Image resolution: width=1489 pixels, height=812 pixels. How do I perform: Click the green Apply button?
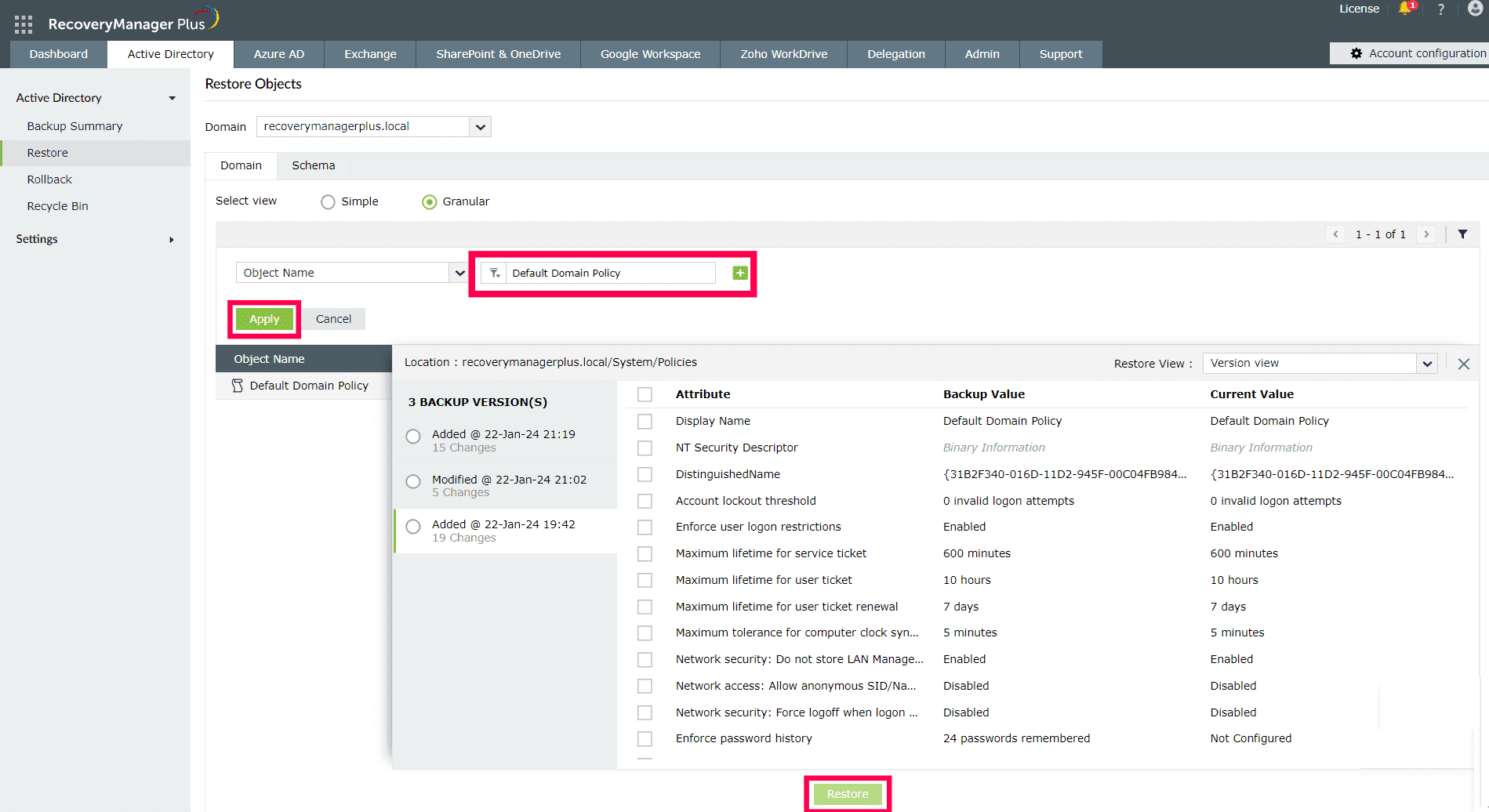pyautogui.click(x=264, y=319)
